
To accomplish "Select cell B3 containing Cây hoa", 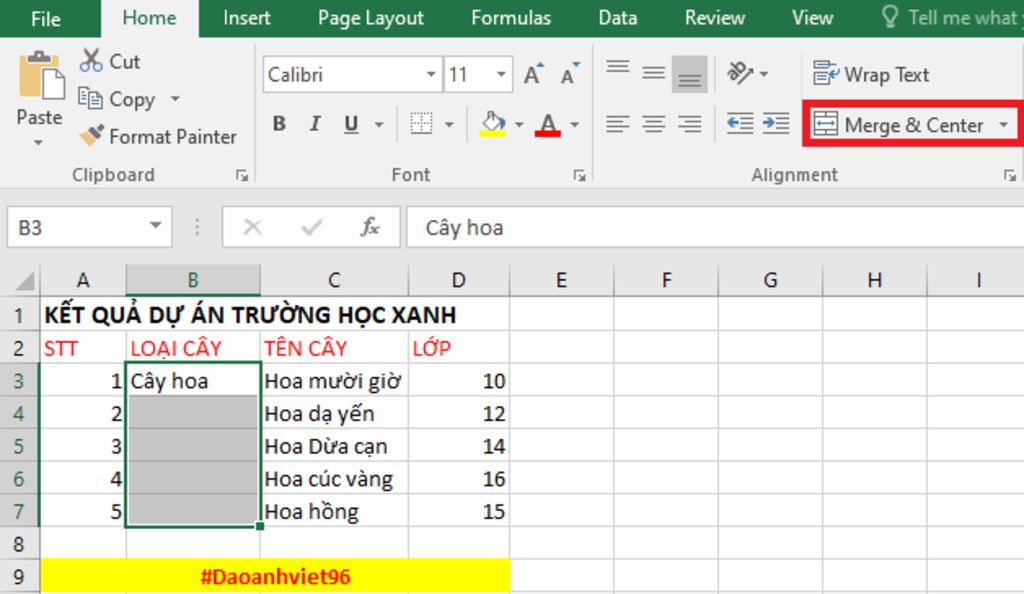I will (x=193, y=381).
